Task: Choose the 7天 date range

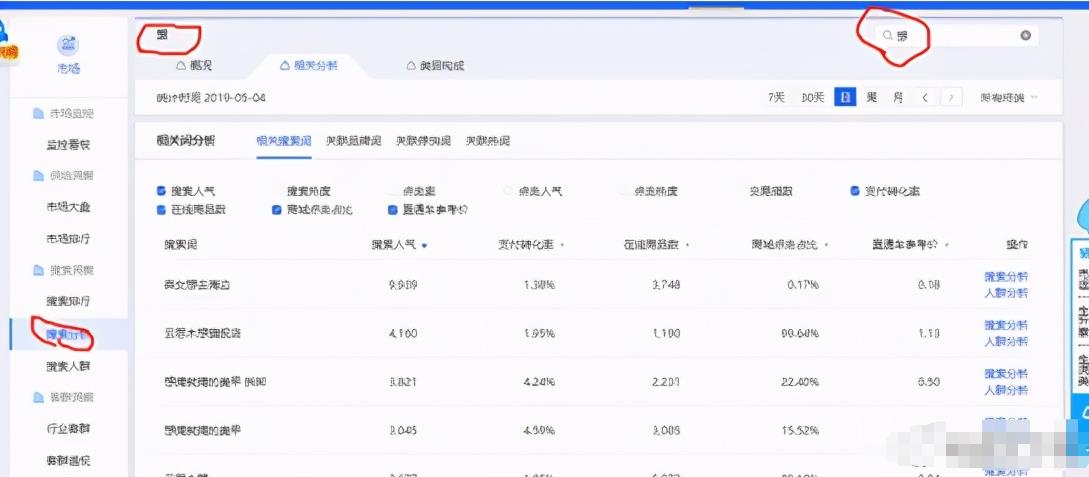Action: tap(776, 98)
